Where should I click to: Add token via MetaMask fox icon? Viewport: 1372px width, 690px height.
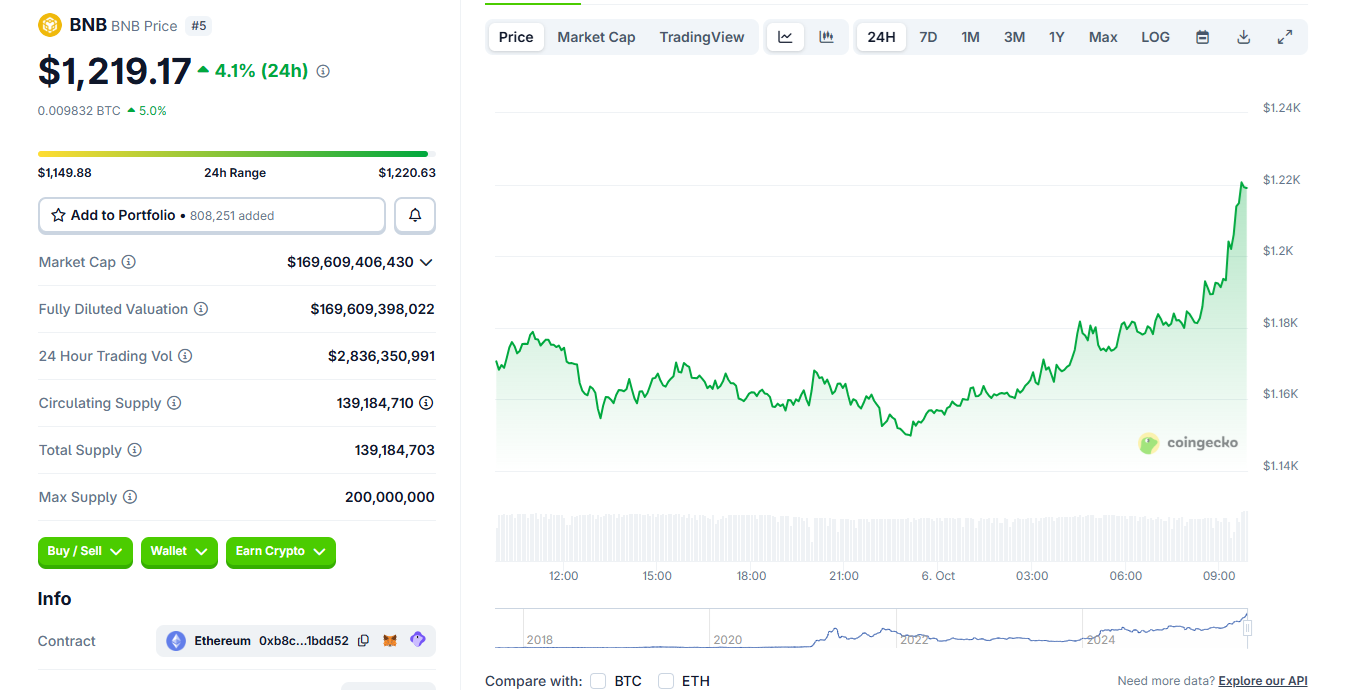(x=391, y=641)
